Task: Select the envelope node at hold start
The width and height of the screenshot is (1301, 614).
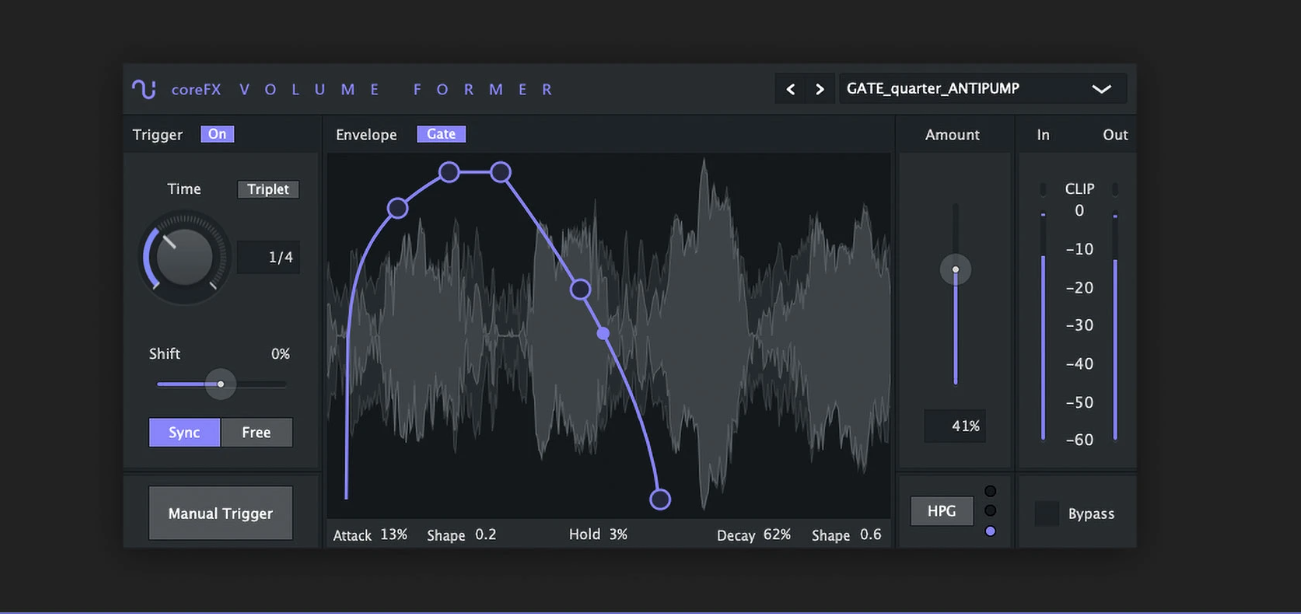Action: click(x=449, y=172)
